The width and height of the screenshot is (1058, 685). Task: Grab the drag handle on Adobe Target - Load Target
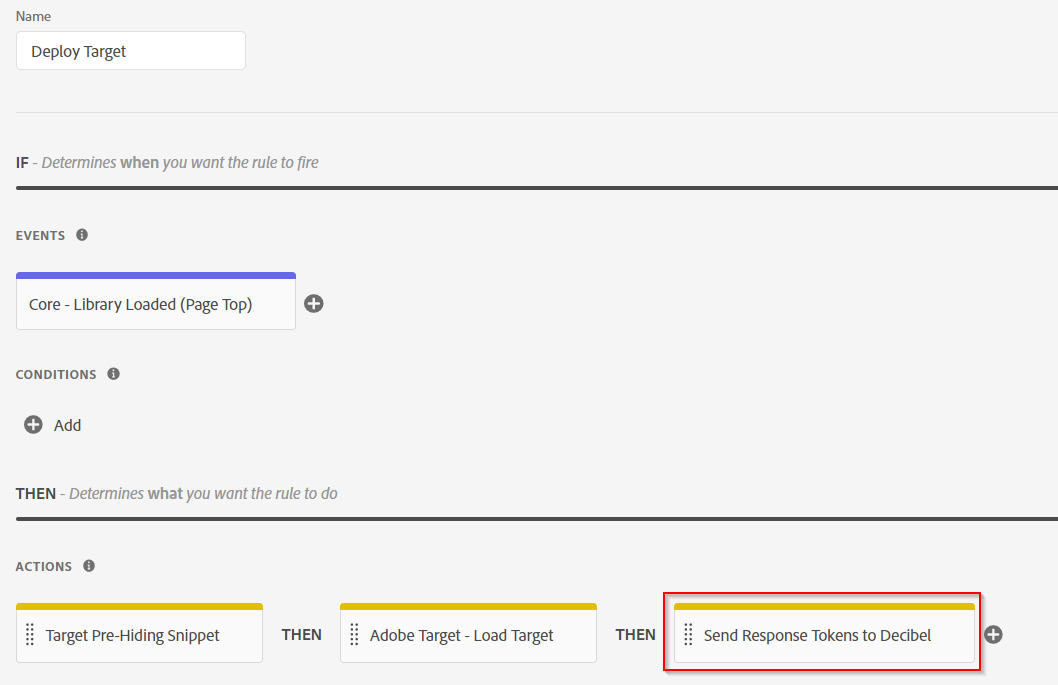355,634
